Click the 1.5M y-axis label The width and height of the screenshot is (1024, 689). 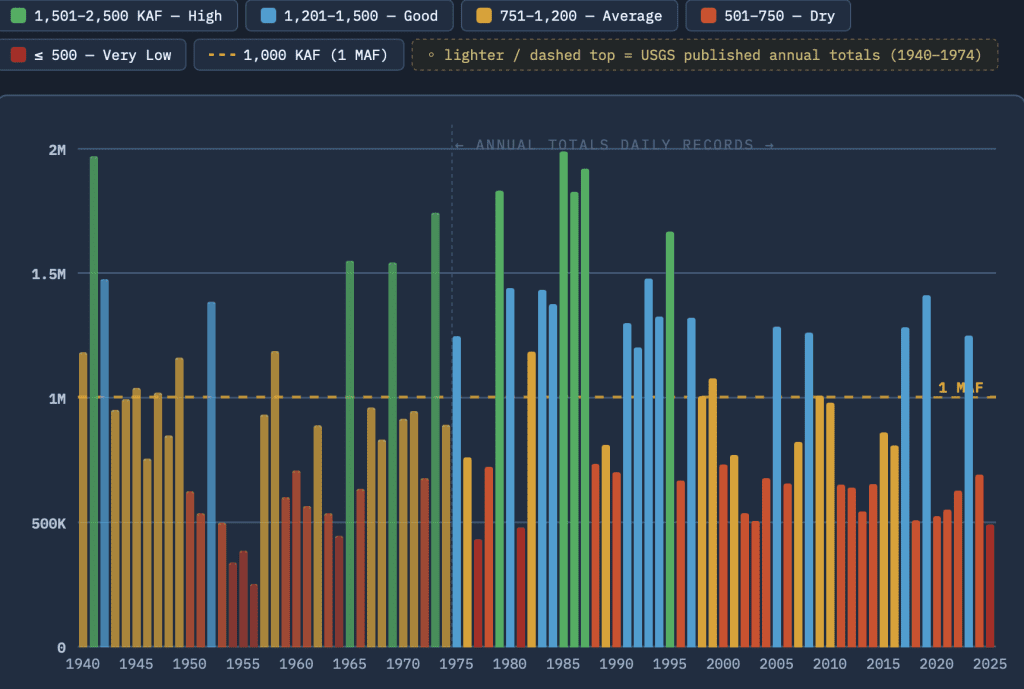[48, 274]
